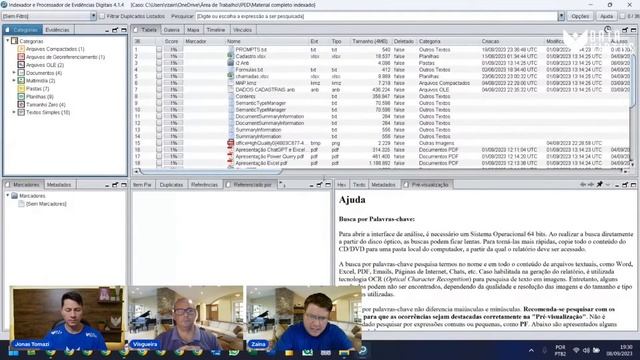Switch to the Vínculos tab
This screenshot has height=360, width=640.
tap(242, 30)
